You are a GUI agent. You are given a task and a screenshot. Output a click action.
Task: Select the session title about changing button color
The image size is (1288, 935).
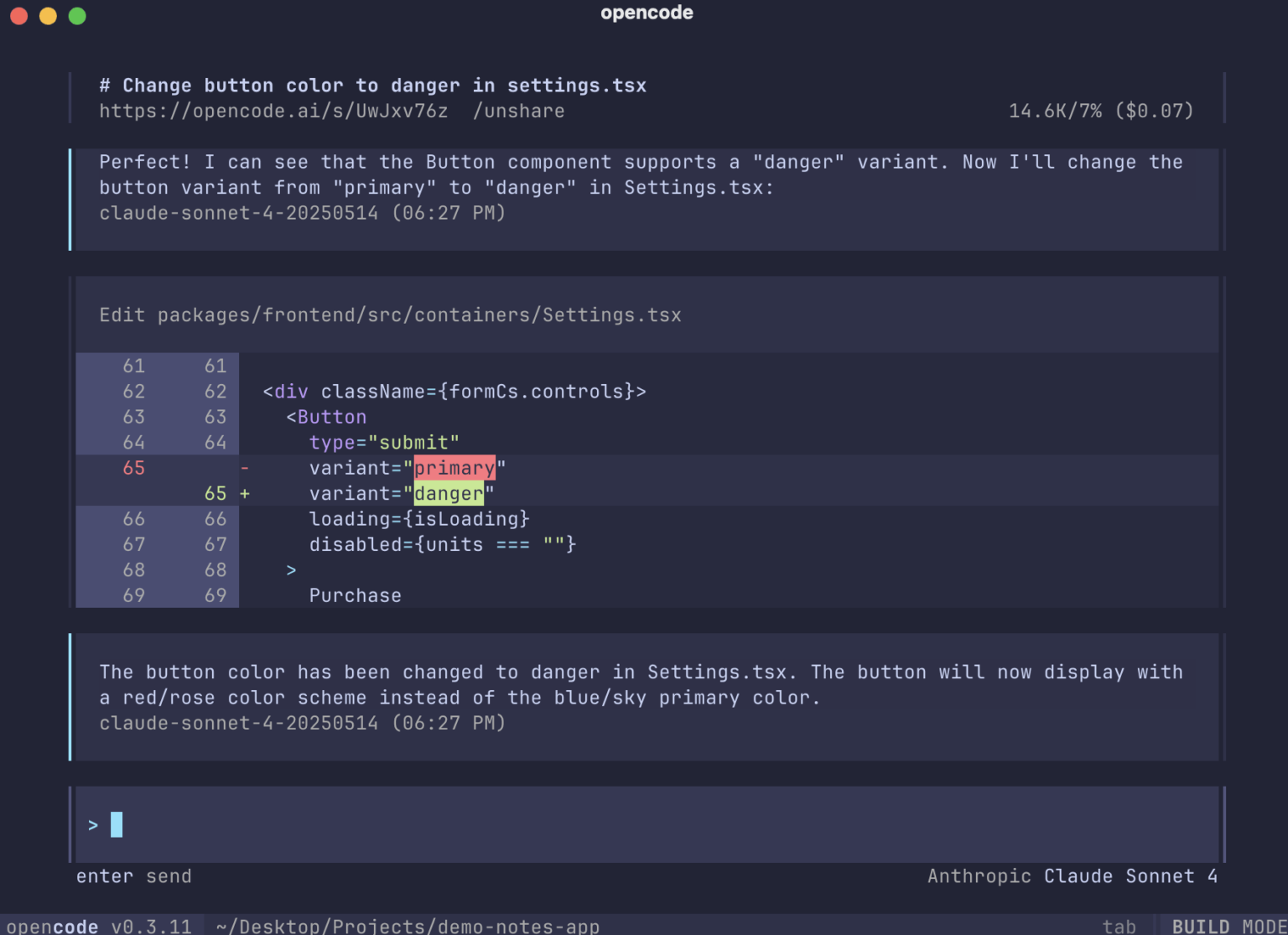[372, 85]
